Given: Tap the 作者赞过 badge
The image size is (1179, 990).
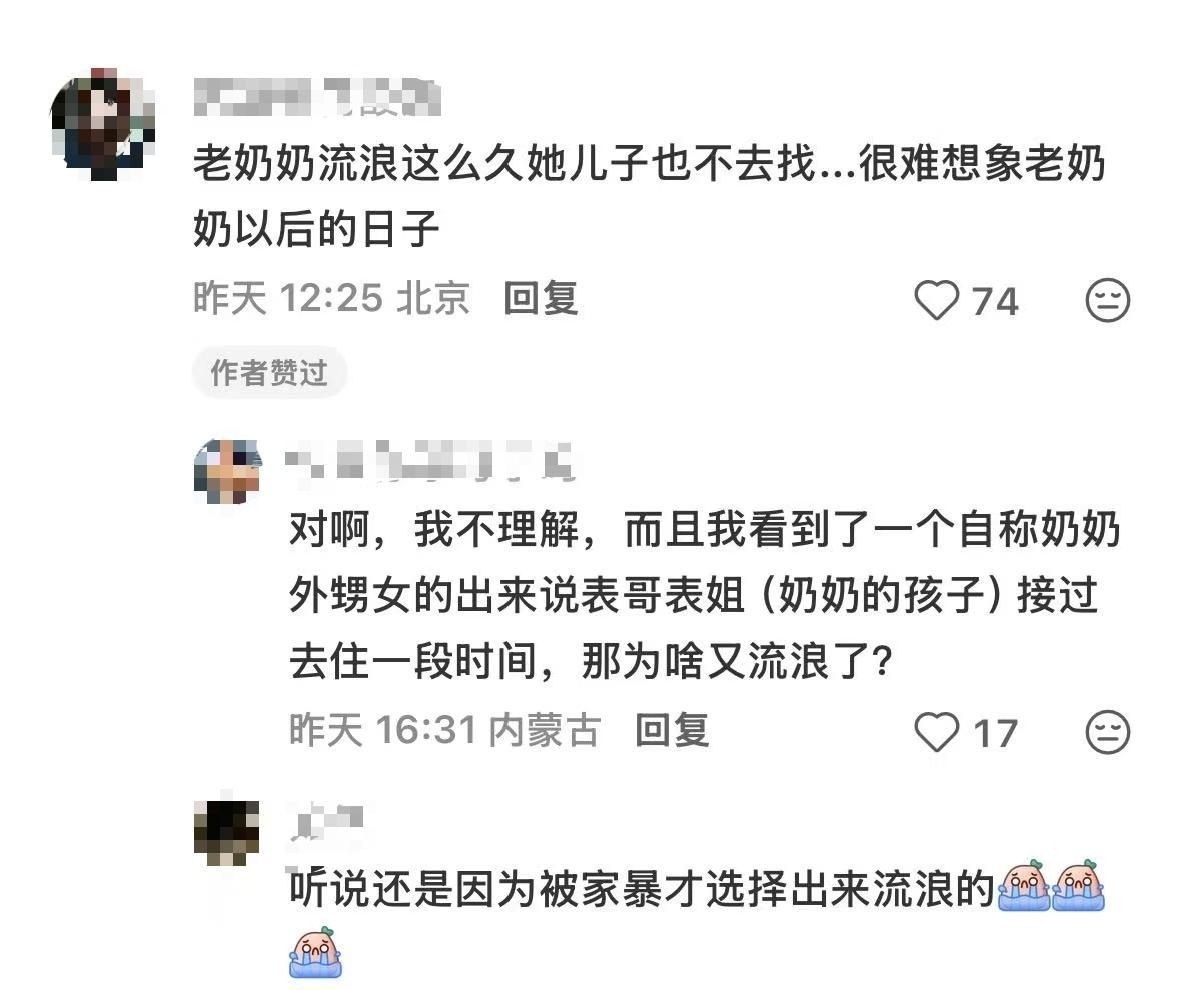Looking at the screenshot, I should click(269, 373).
